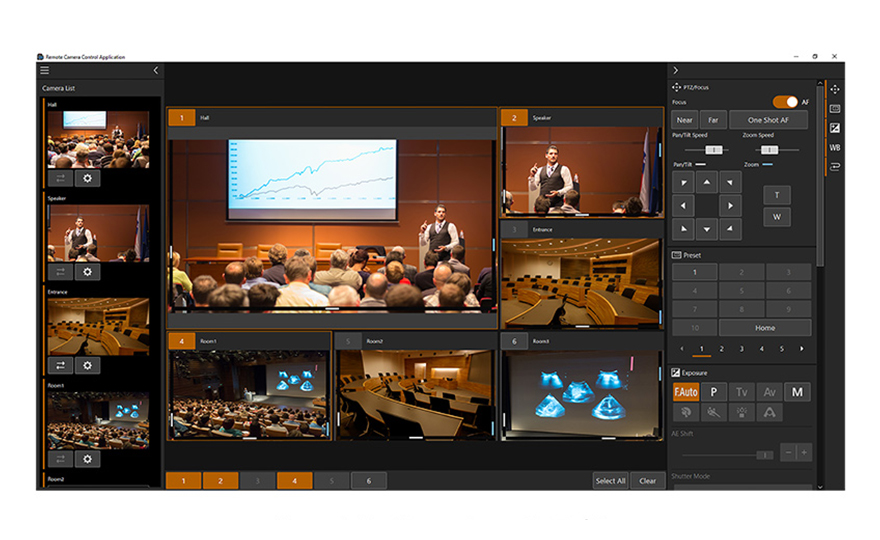Open the WB white balance sidebar panel
880x540 pixels.
pos(835,147)
